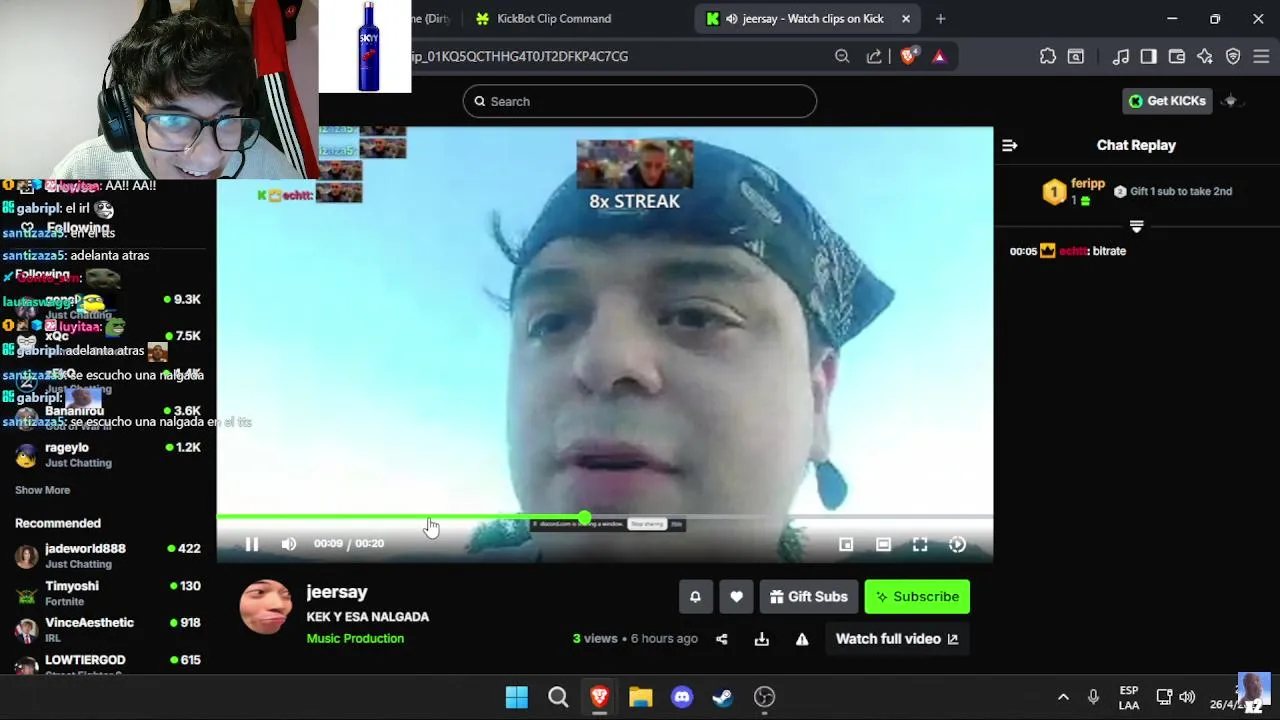1280x720 pixels.
Task: Click the Get KICKs button
Action: point(1167,101)
